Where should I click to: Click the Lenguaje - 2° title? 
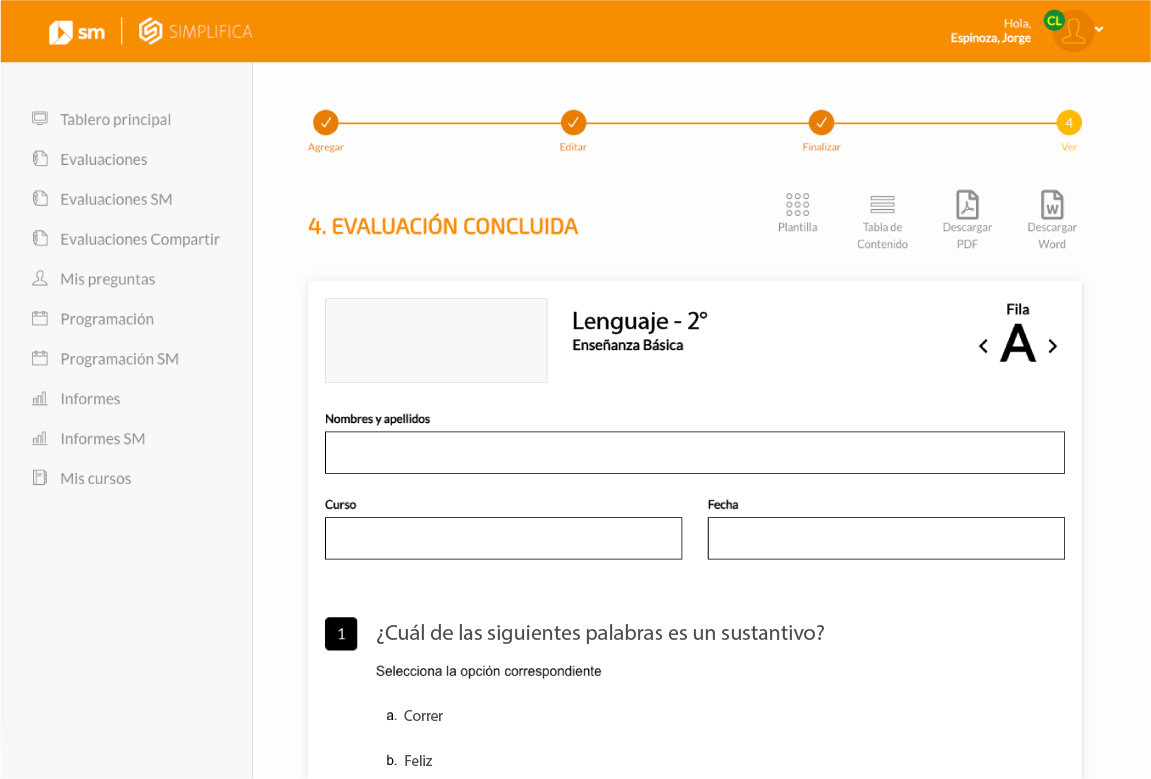(640, 321)
